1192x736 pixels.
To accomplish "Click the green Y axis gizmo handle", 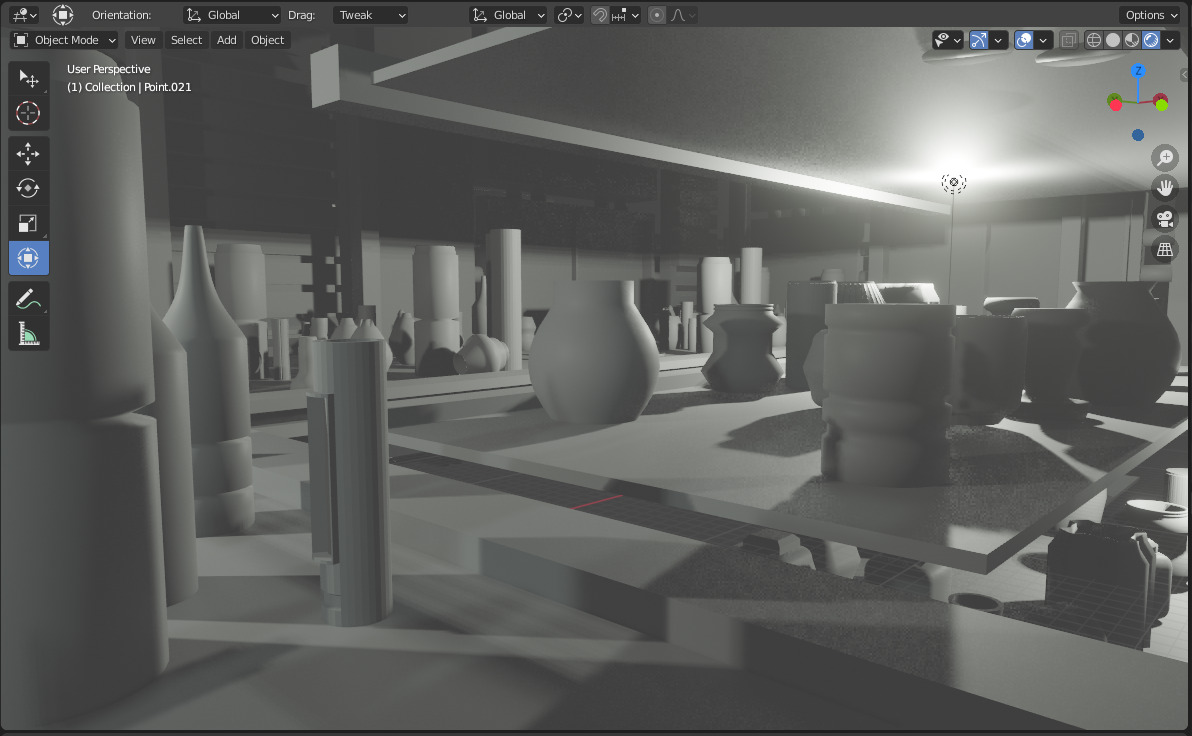I will (x=1162, y=105).
